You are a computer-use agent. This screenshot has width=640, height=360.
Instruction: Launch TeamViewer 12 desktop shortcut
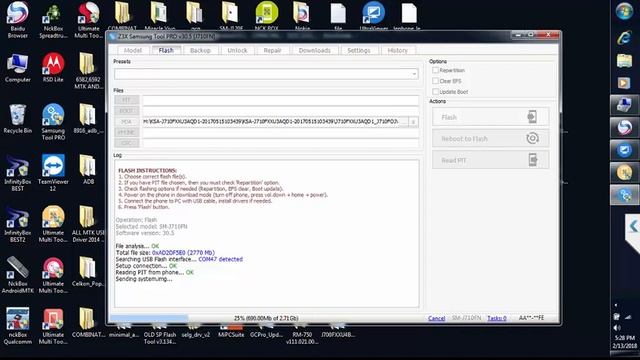pyautogui.click(x=53, y=173)
